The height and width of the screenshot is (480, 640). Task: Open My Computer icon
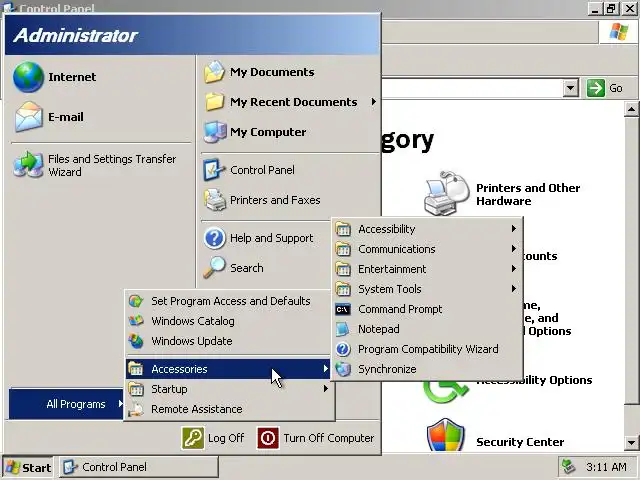click(215, 132)
